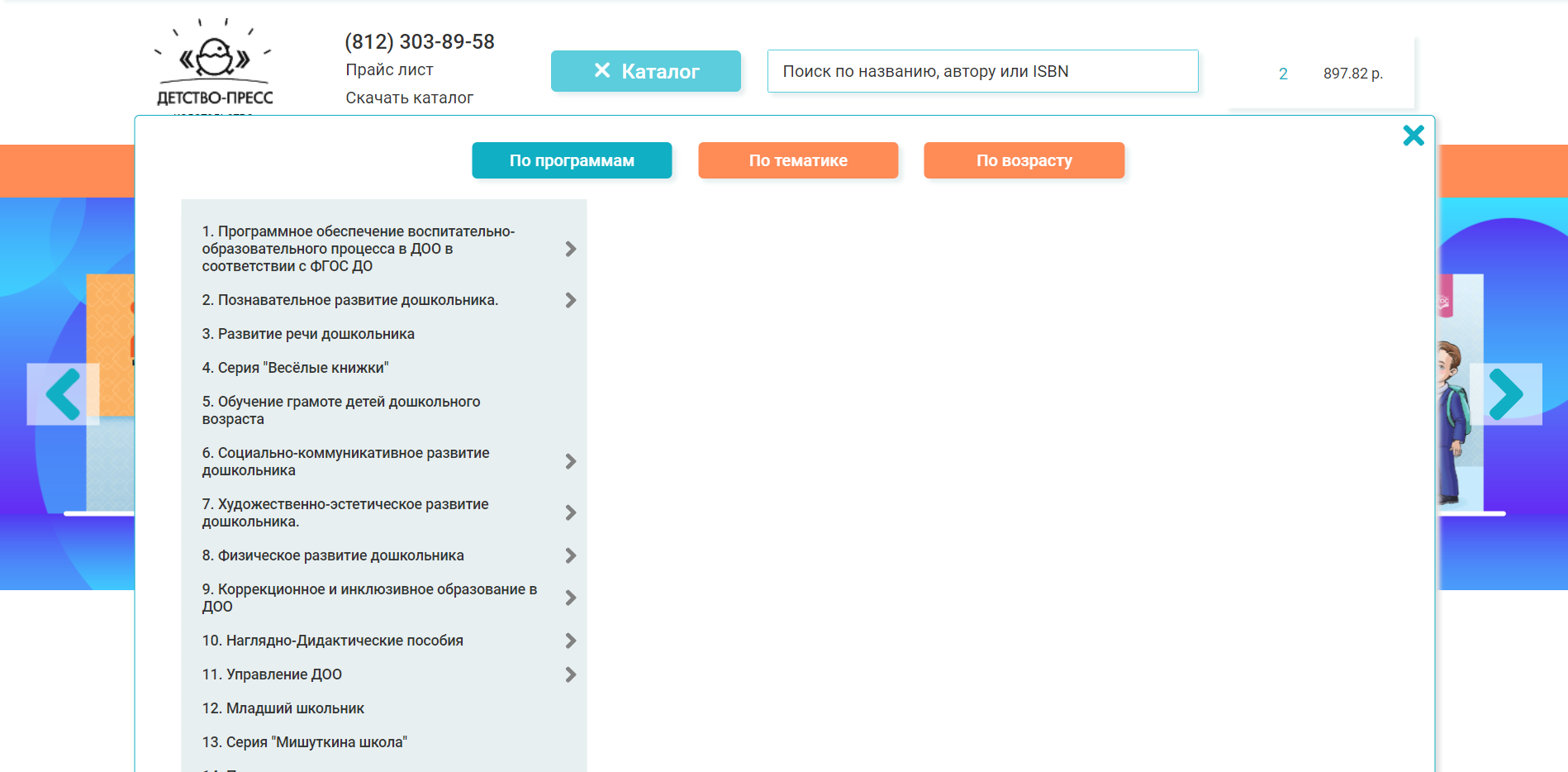The width and height of the screenshot is (1568, 772).
Task: Open the Прайс лист link
Action: click(x=389, y=69)
